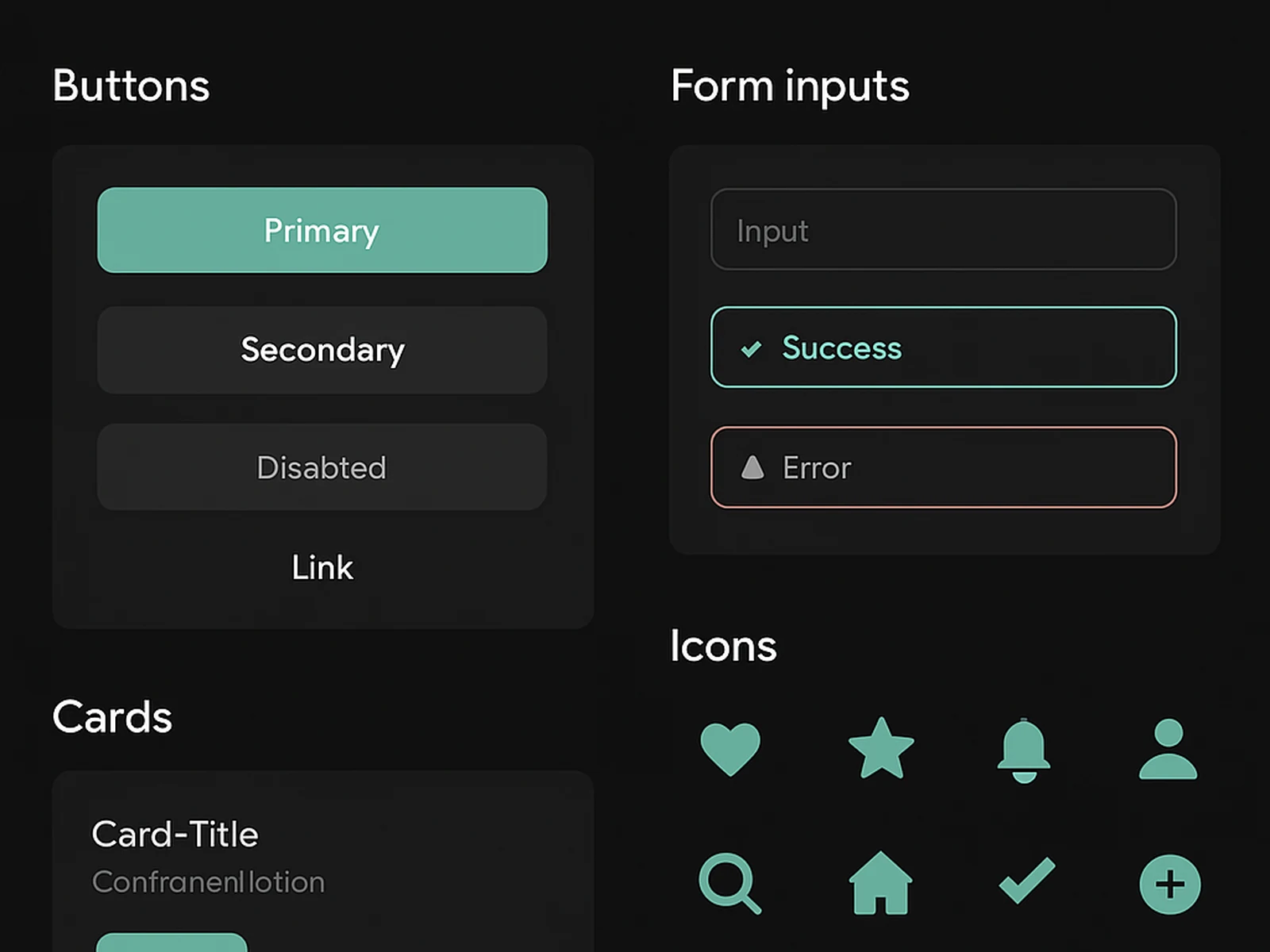Click the plus add icon
The height and width of the screenshot is (952, 1270).
click(x=1168, y=883)
